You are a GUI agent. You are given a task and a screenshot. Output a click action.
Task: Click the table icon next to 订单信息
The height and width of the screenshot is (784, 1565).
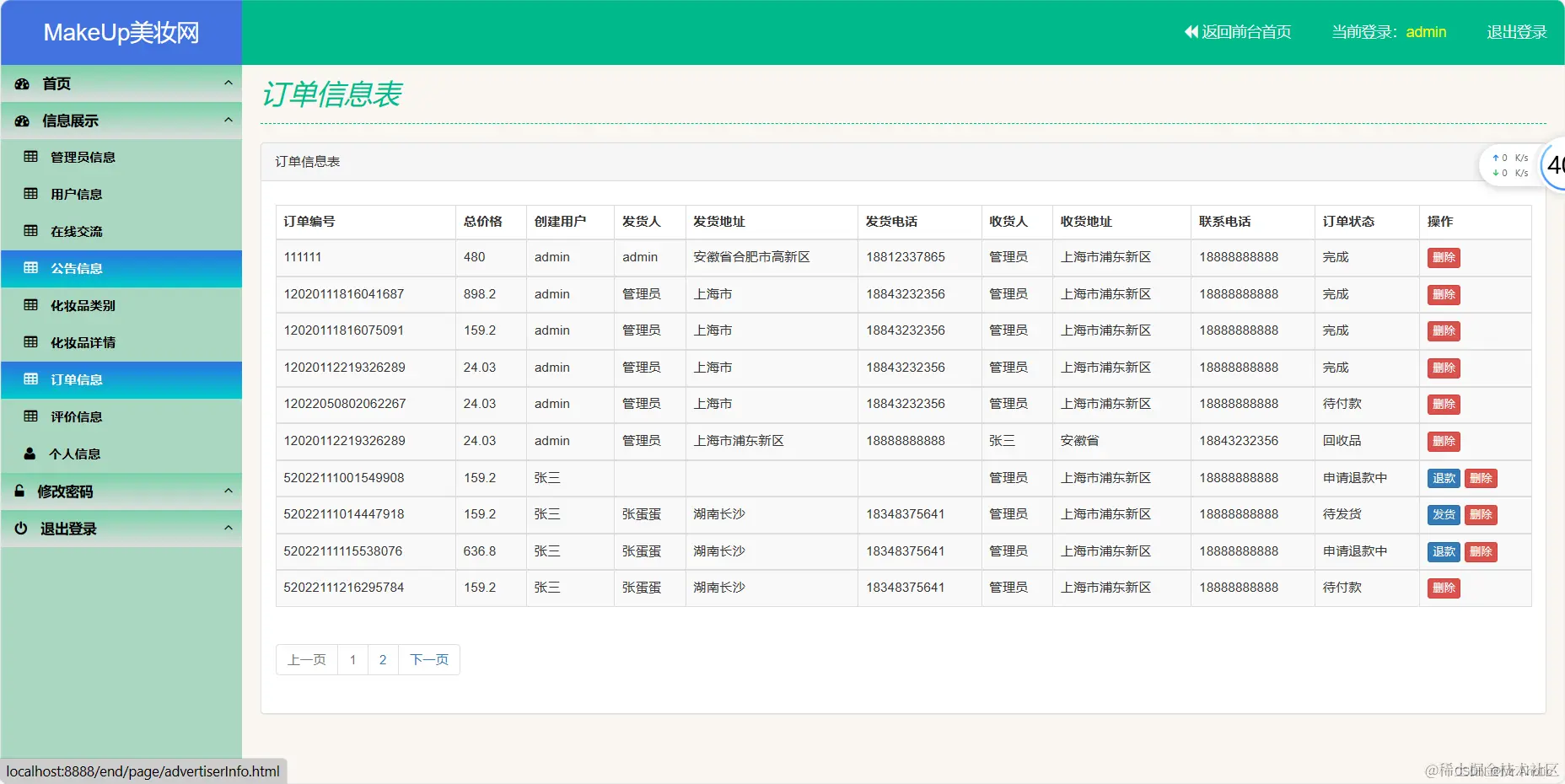pos(31,379)
